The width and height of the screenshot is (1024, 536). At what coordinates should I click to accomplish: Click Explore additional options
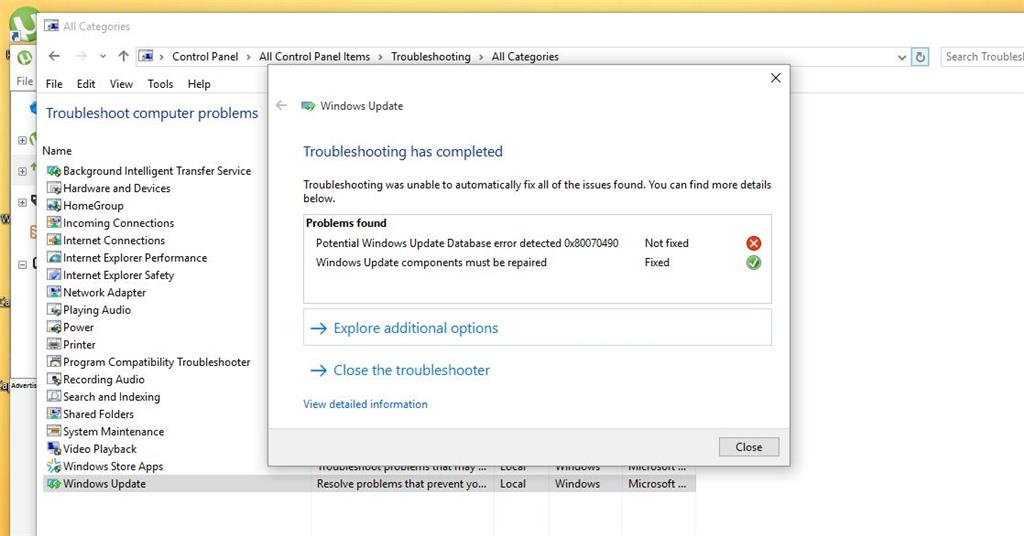pyautogui.click(x=537, y=328)
